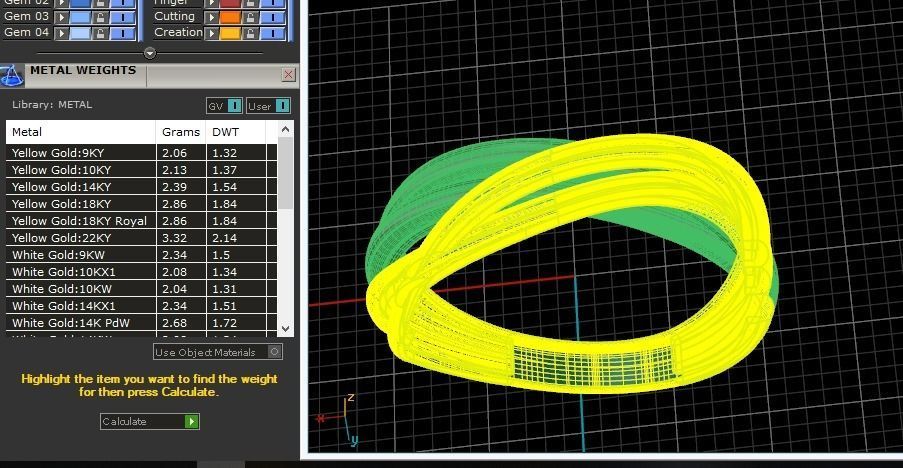Select the Cutting layer name
Screen dimensions: 903x468
coord(174,17)
